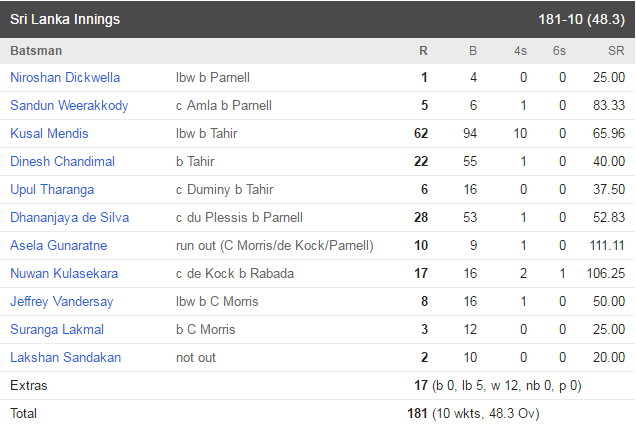Screen dimensions: 636x433
Task: Select the Extras row label
Action: 29,385
